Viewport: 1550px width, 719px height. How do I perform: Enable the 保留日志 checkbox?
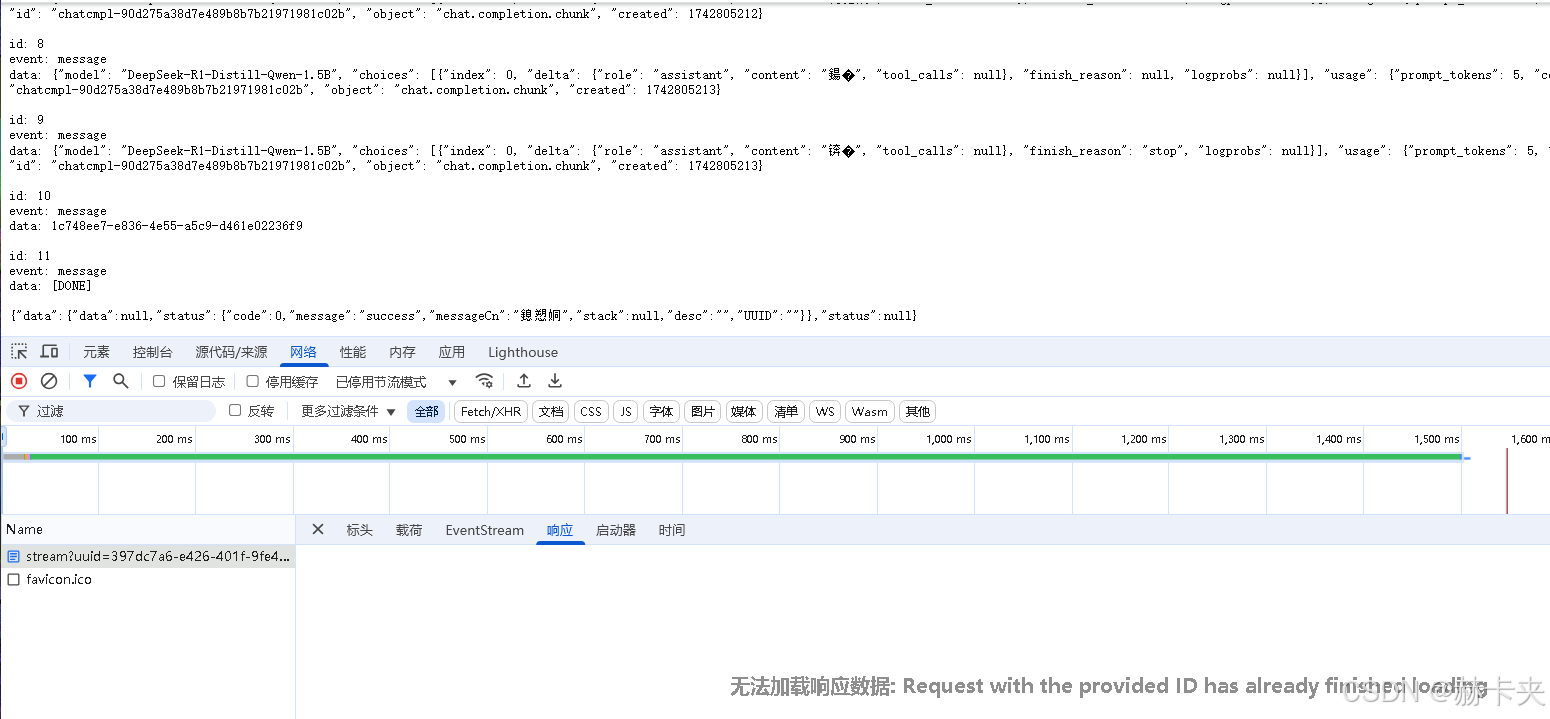159,381
